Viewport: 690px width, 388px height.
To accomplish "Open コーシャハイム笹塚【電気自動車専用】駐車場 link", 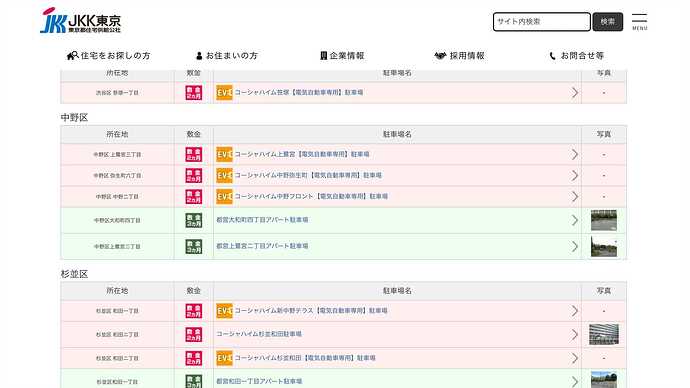I will point(299,92).
